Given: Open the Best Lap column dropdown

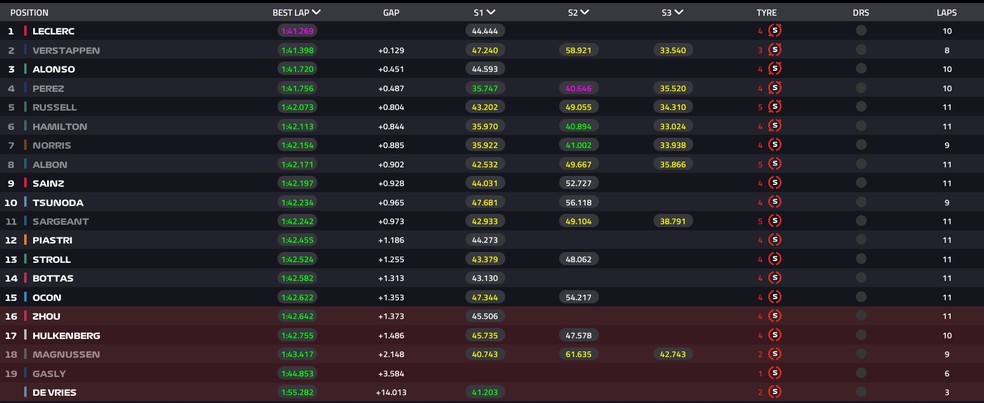Looking at the screenshot, I should (x=316, y=13).
